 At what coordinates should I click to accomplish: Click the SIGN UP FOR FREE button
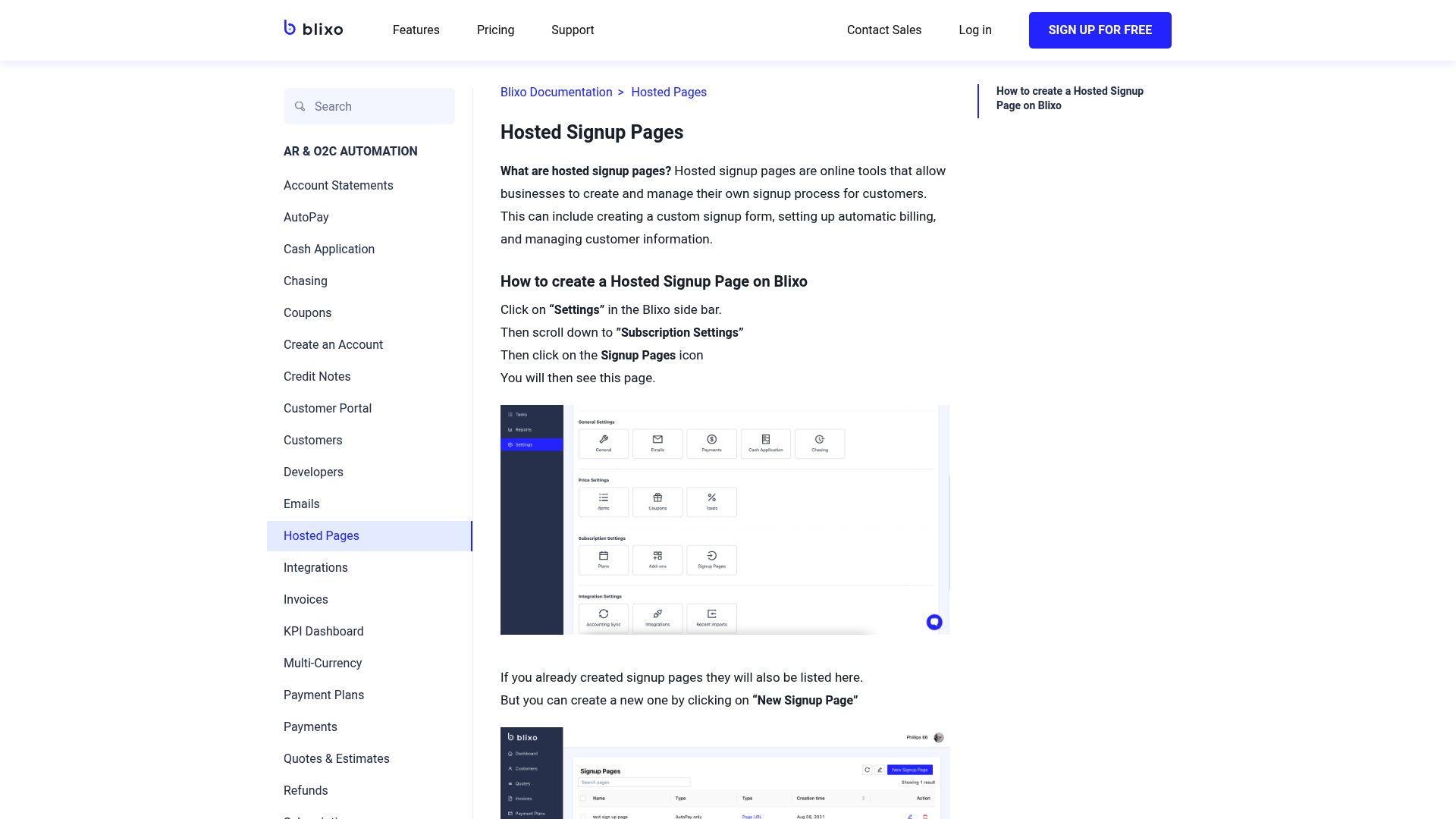point(1100,30)
